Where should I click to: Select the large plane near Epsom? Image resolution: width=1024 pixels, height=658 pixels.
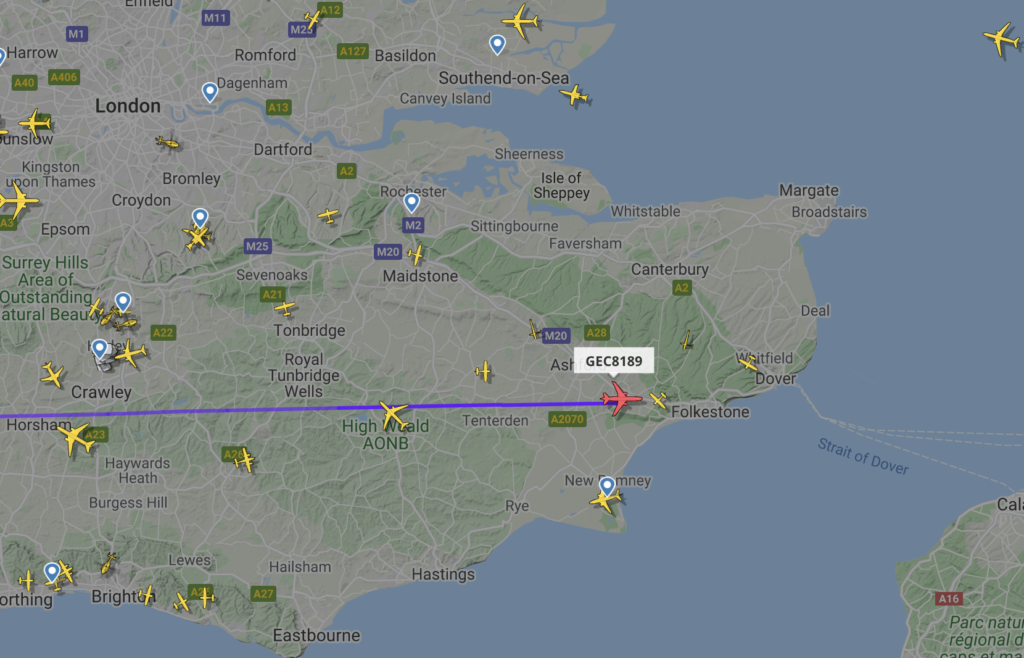click(x=18, y=200)
